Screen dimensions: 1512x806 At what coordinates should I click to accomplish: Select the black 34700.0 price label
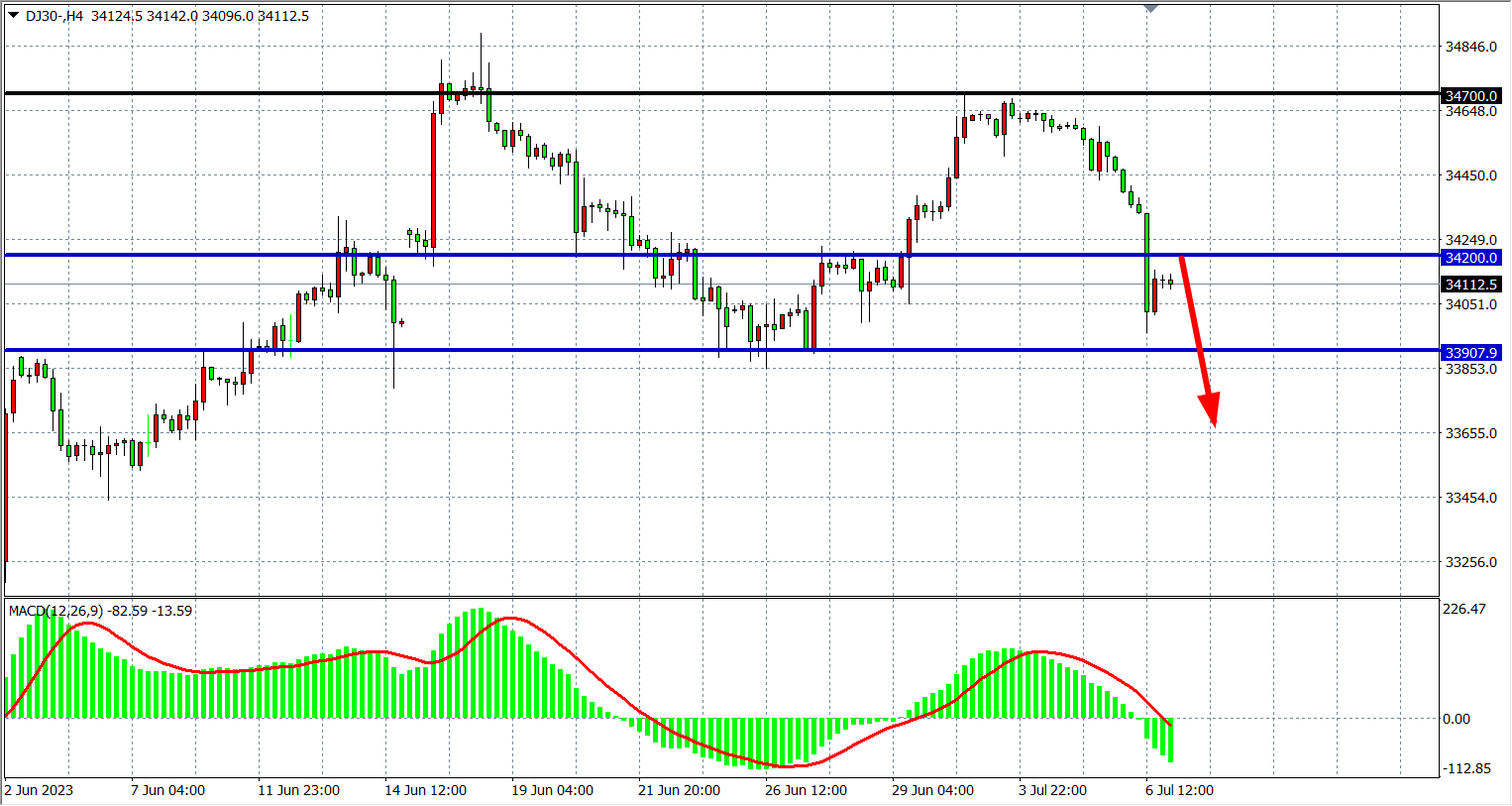click(1470, 96)
